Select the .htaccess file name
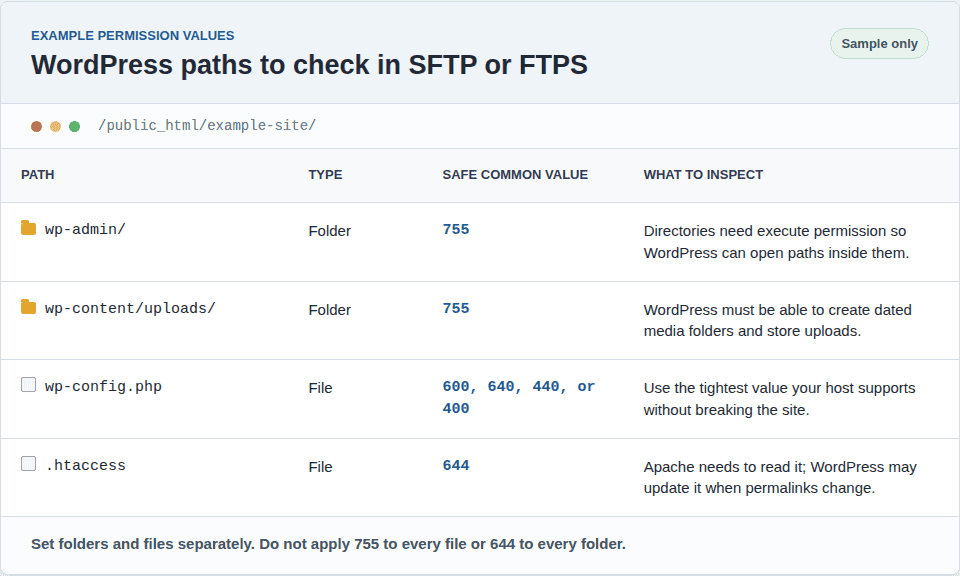This screenshot has width=960, height=576. pos(85,465)
